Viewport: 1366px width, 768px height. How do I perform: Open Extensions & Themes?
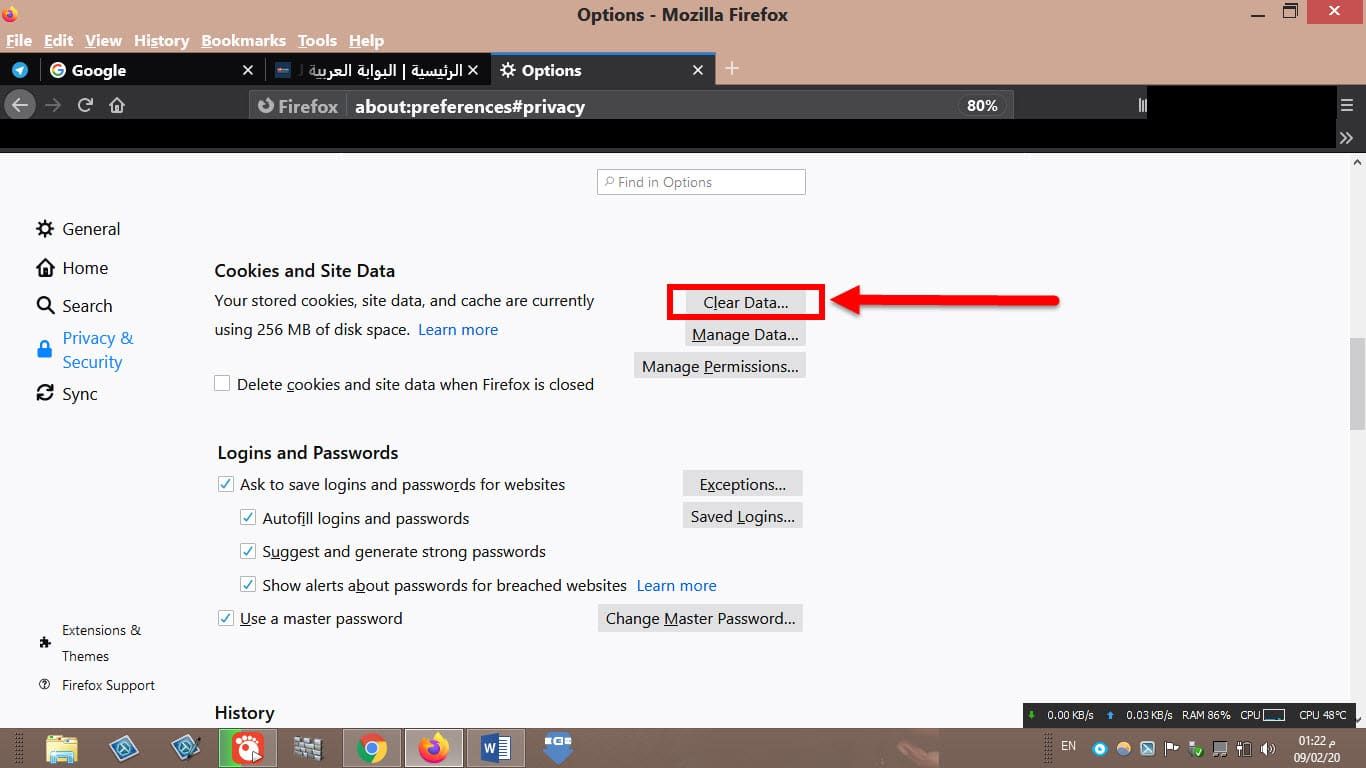point(90,643)
